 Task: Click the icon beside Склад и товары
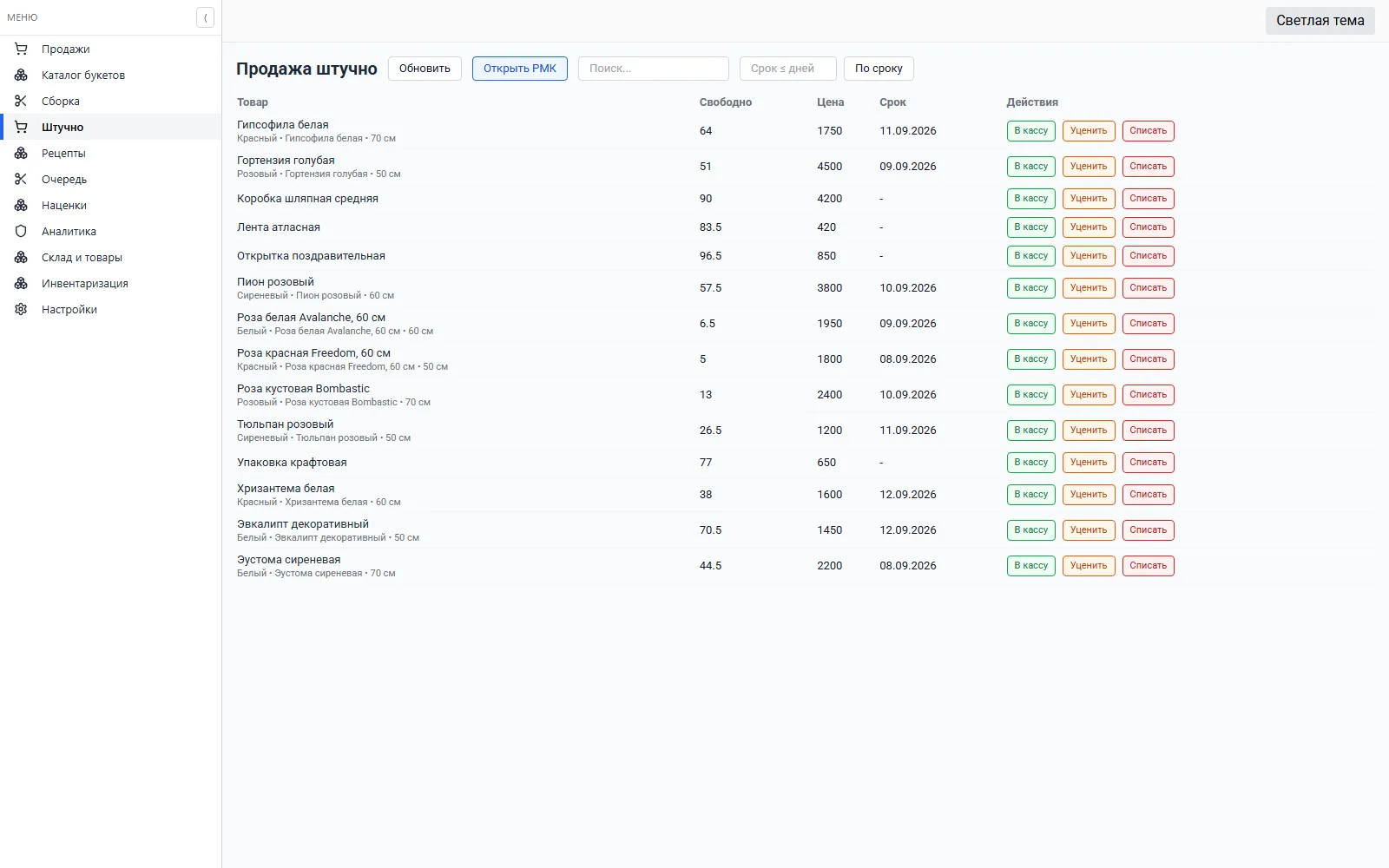[21, 257]
